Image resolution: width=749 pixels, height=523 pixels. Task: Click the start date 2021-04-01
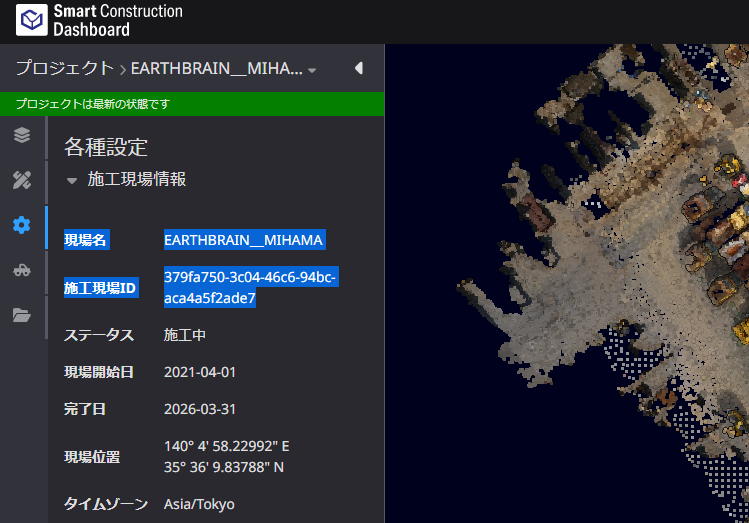click(x=200, y=372)
